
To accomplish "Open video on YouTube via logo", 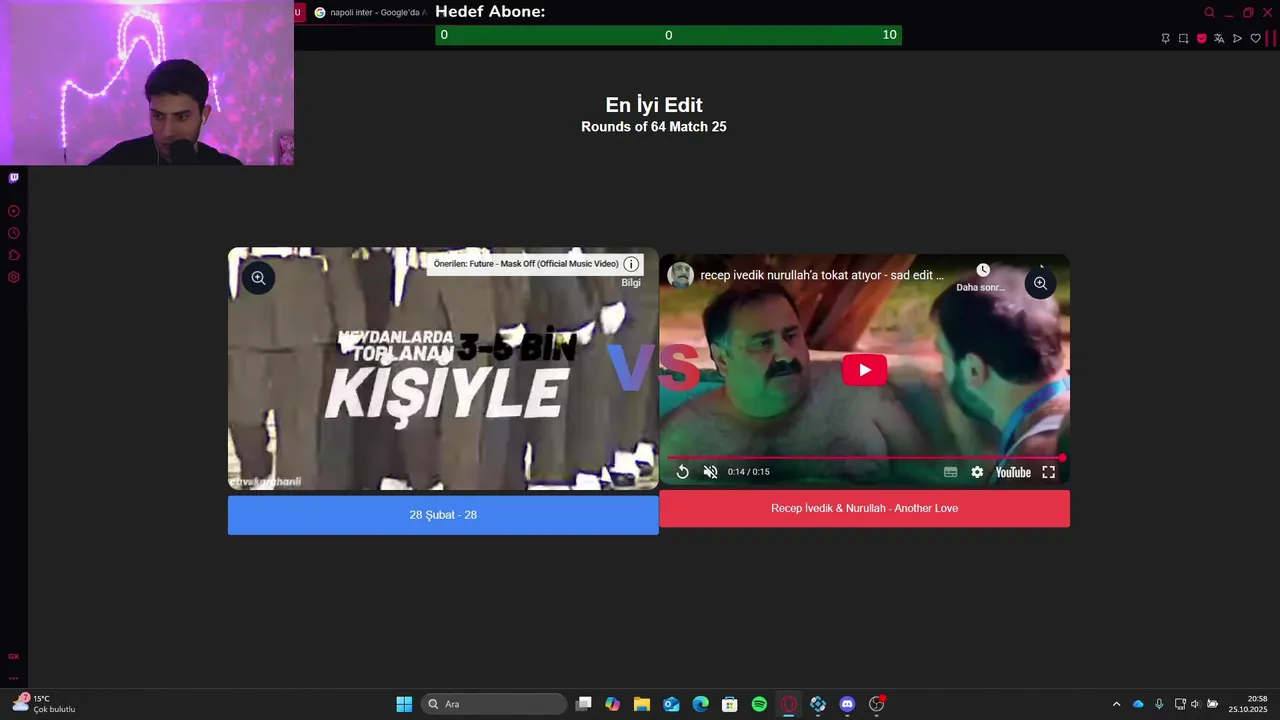I will pyautogui.click(x=1013, y=472).
